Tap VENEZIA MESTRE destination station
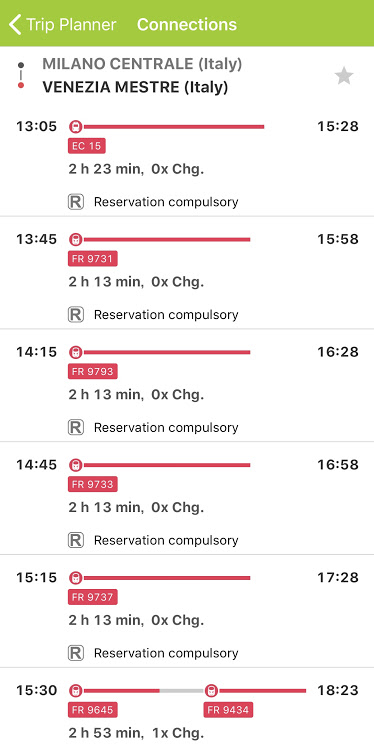 135,87
